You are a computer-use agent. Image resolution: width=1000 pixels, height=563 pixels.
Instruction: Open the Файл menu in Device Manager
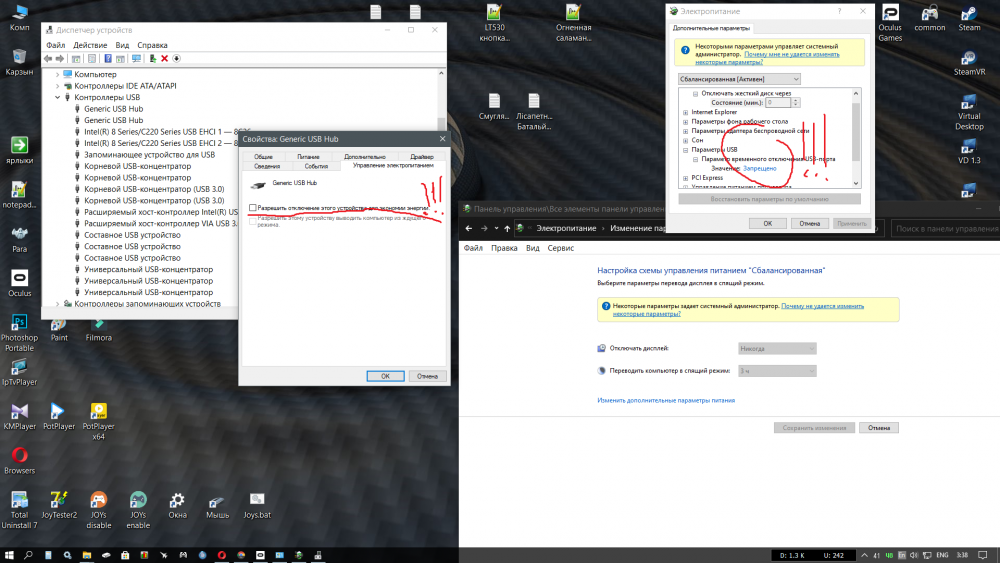click(x=55, y=45)
